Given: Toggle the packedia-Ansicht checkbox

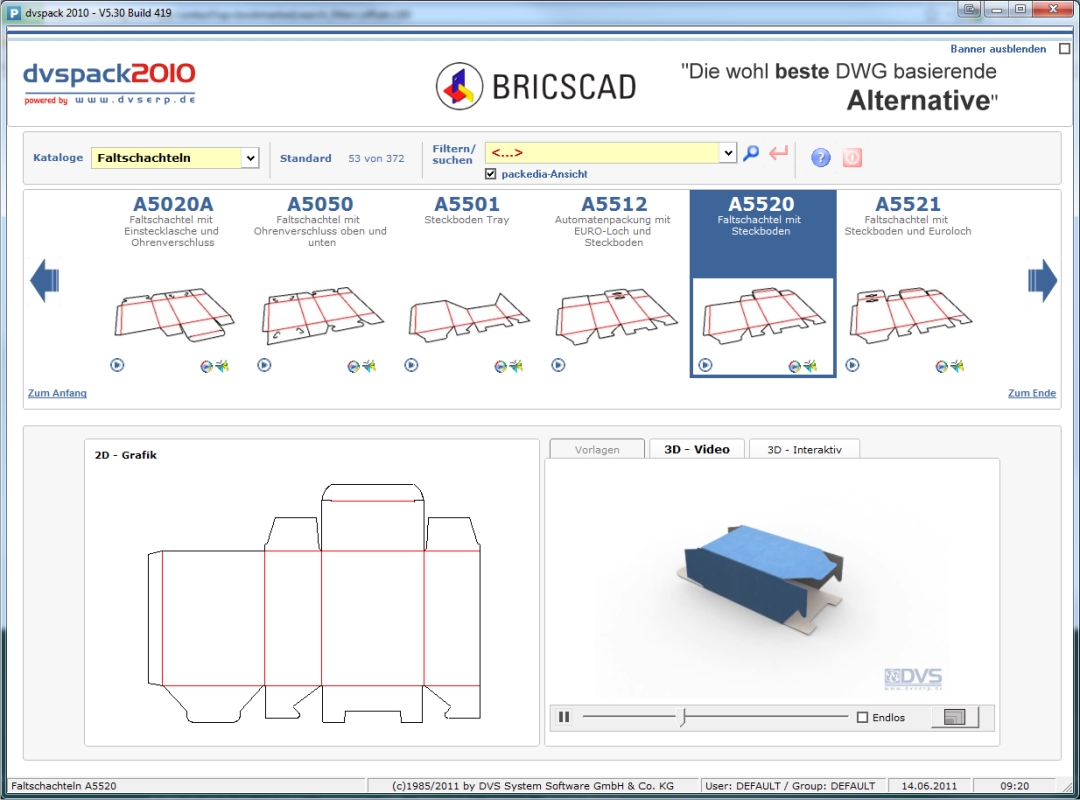Looking at the screenshot, I should click(x=490, y=174).
